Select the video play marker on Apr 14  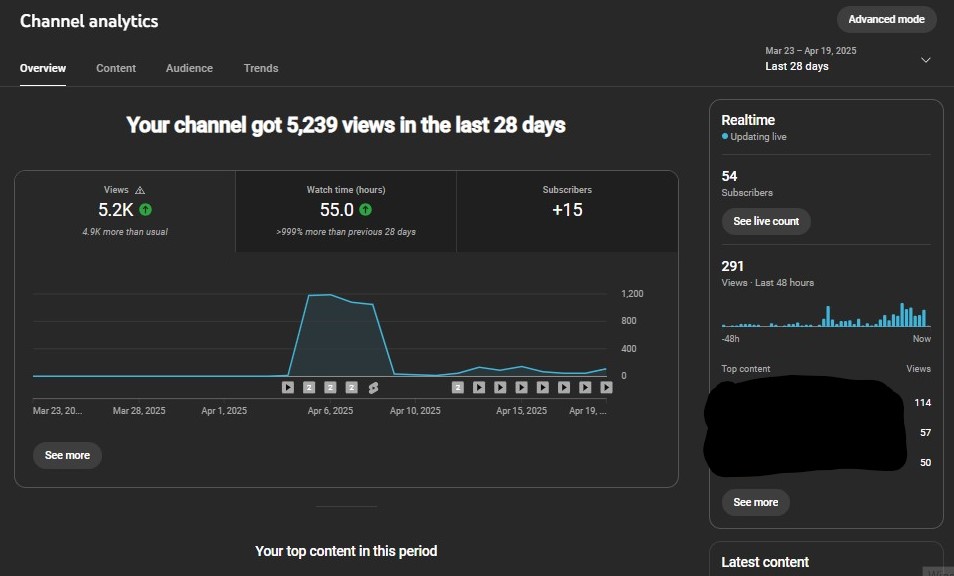coord(500,387)
